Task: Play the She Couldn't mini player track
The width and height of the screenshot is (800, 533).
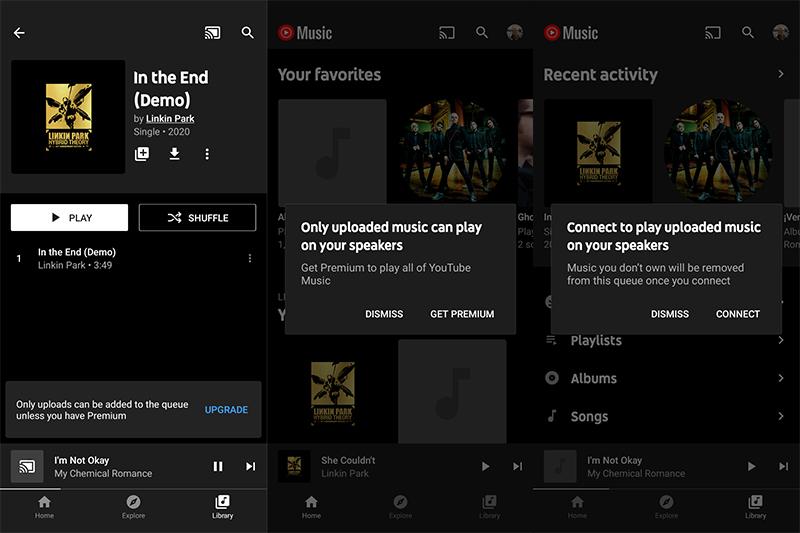Action: (x=485, y=466)
